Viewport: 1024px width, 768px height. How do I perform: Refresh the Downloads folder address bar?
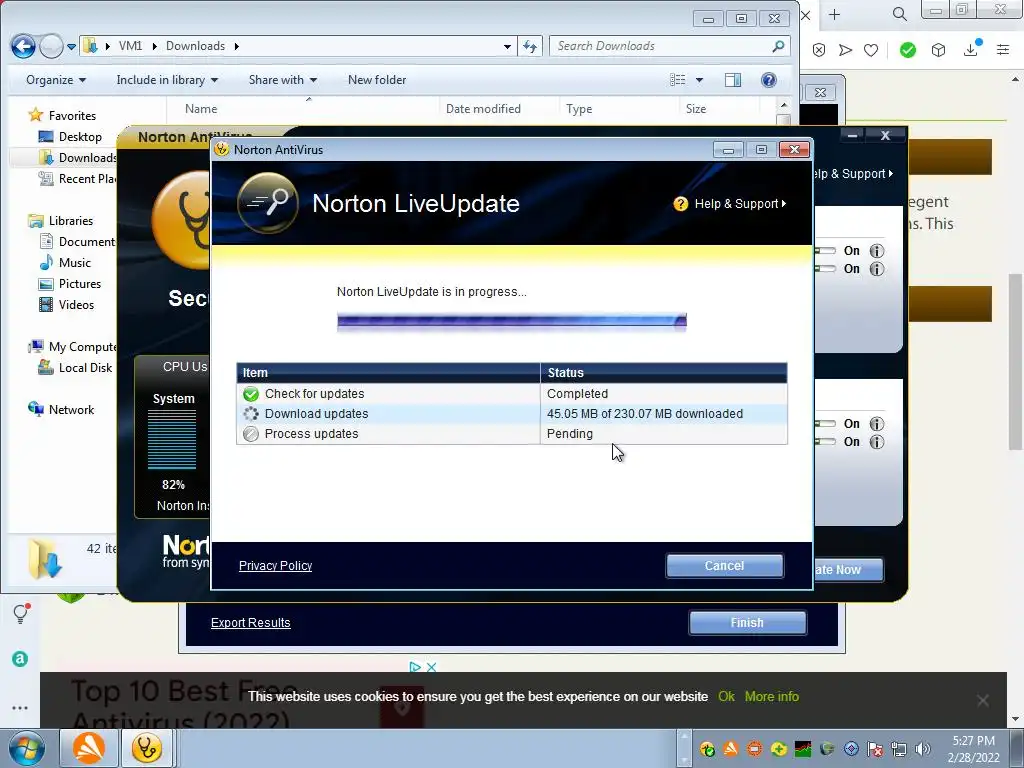[530, 46]
